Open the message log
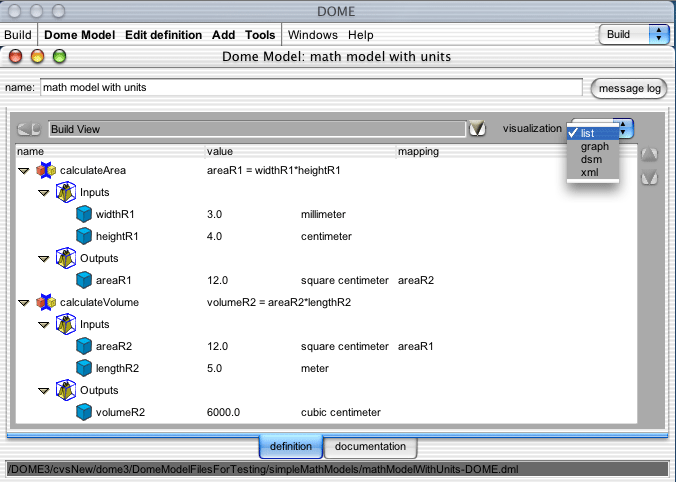The height and width of the screenshot is (482, 676). click(629, 88)
